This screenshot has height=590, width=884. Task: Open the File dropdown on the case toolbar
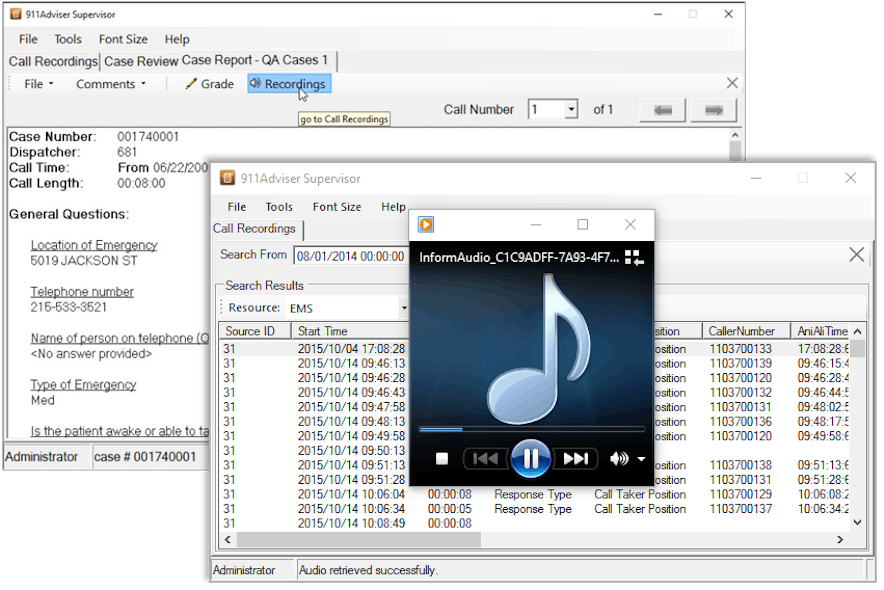[x=35, y=84]
